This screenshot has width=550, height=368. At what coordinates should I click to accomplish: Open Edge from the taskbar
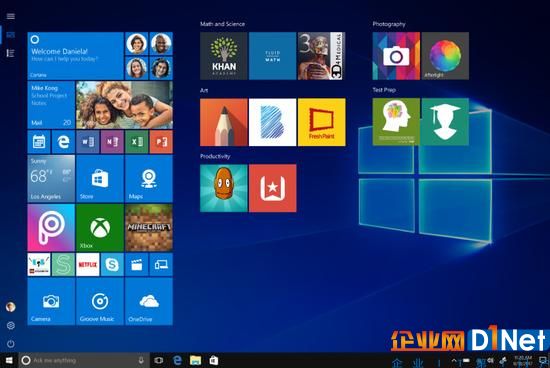click(177, 360)
